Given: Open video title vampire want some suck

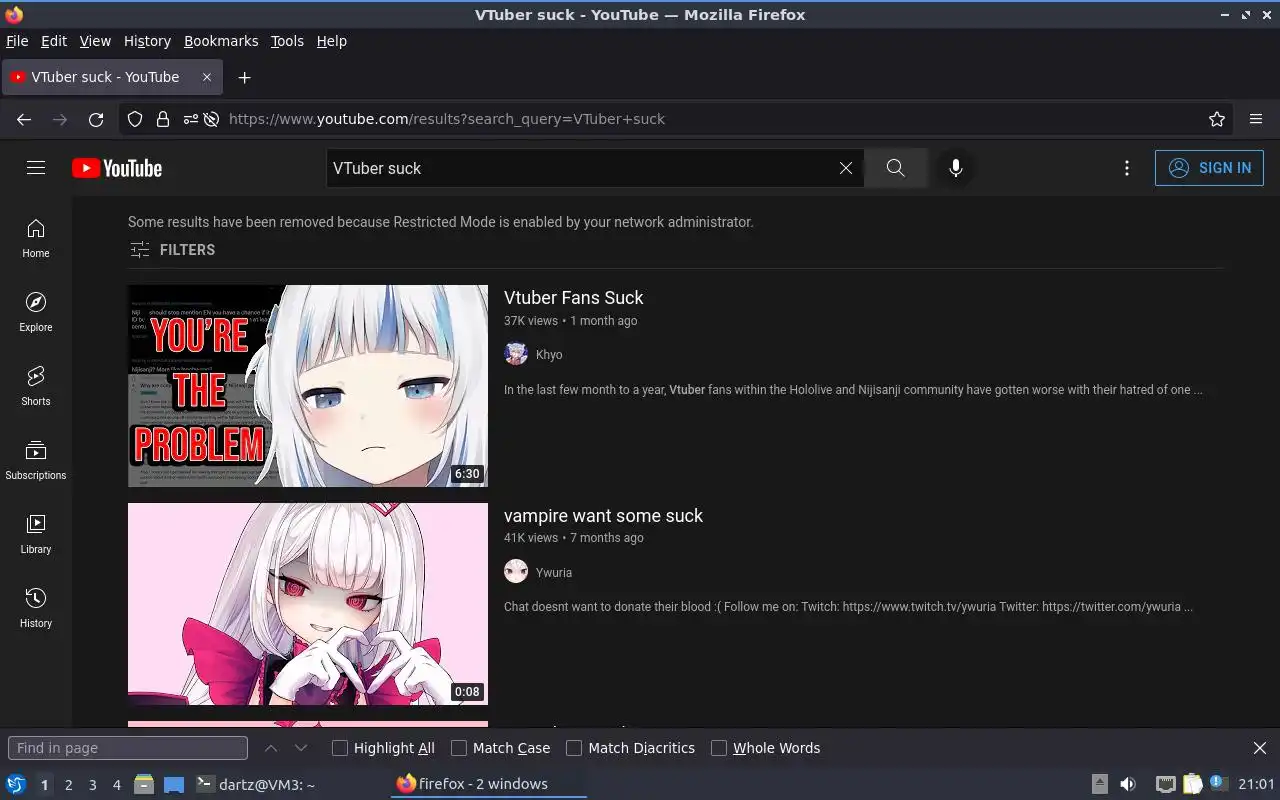Looking at the screenshot, I should pyautogui.click(x=603, y=516).
